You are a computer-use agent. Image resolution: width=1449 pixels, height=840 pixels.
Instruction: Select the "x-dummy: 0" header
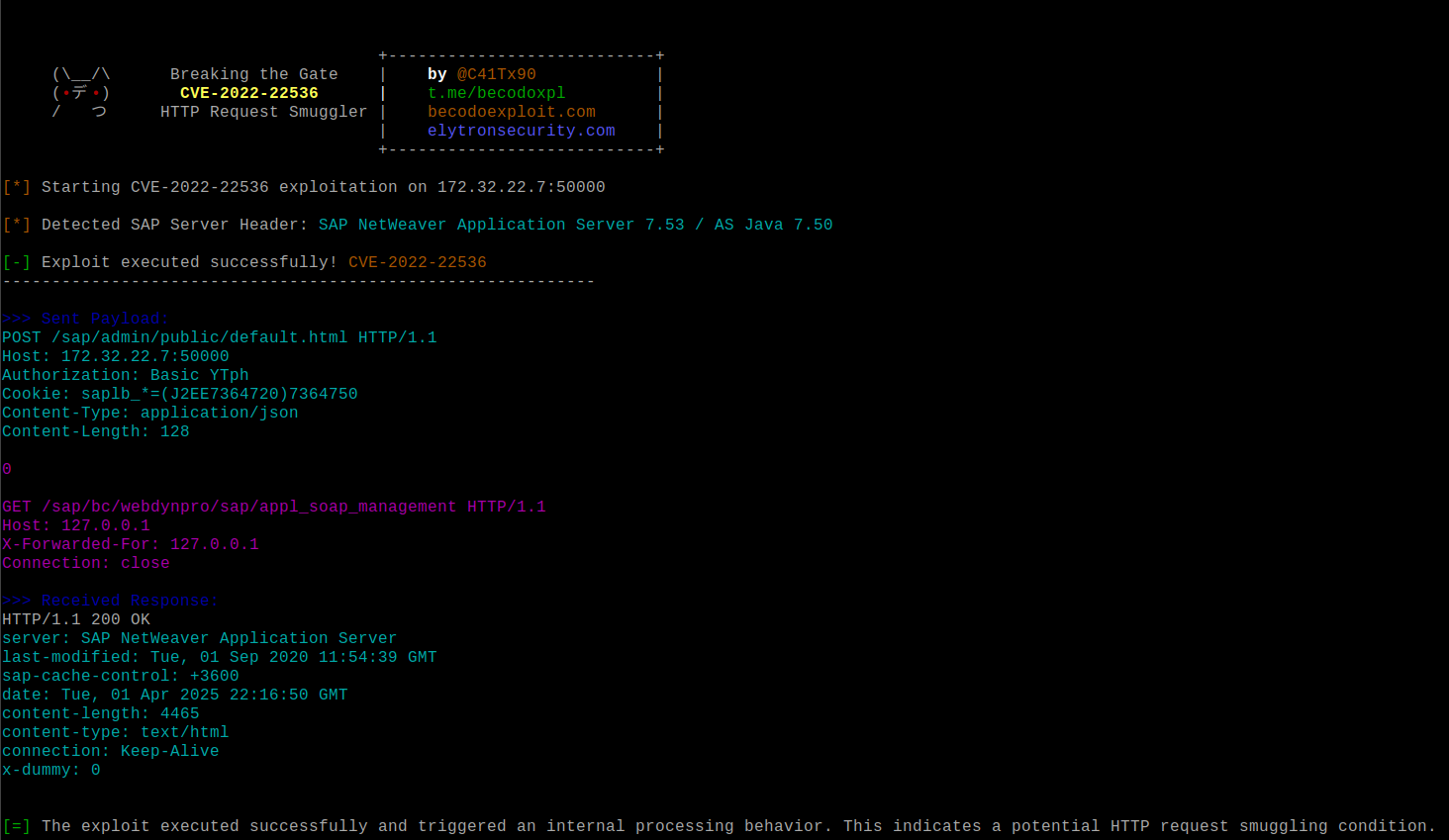pyautogui.click(x=51, y=770)
